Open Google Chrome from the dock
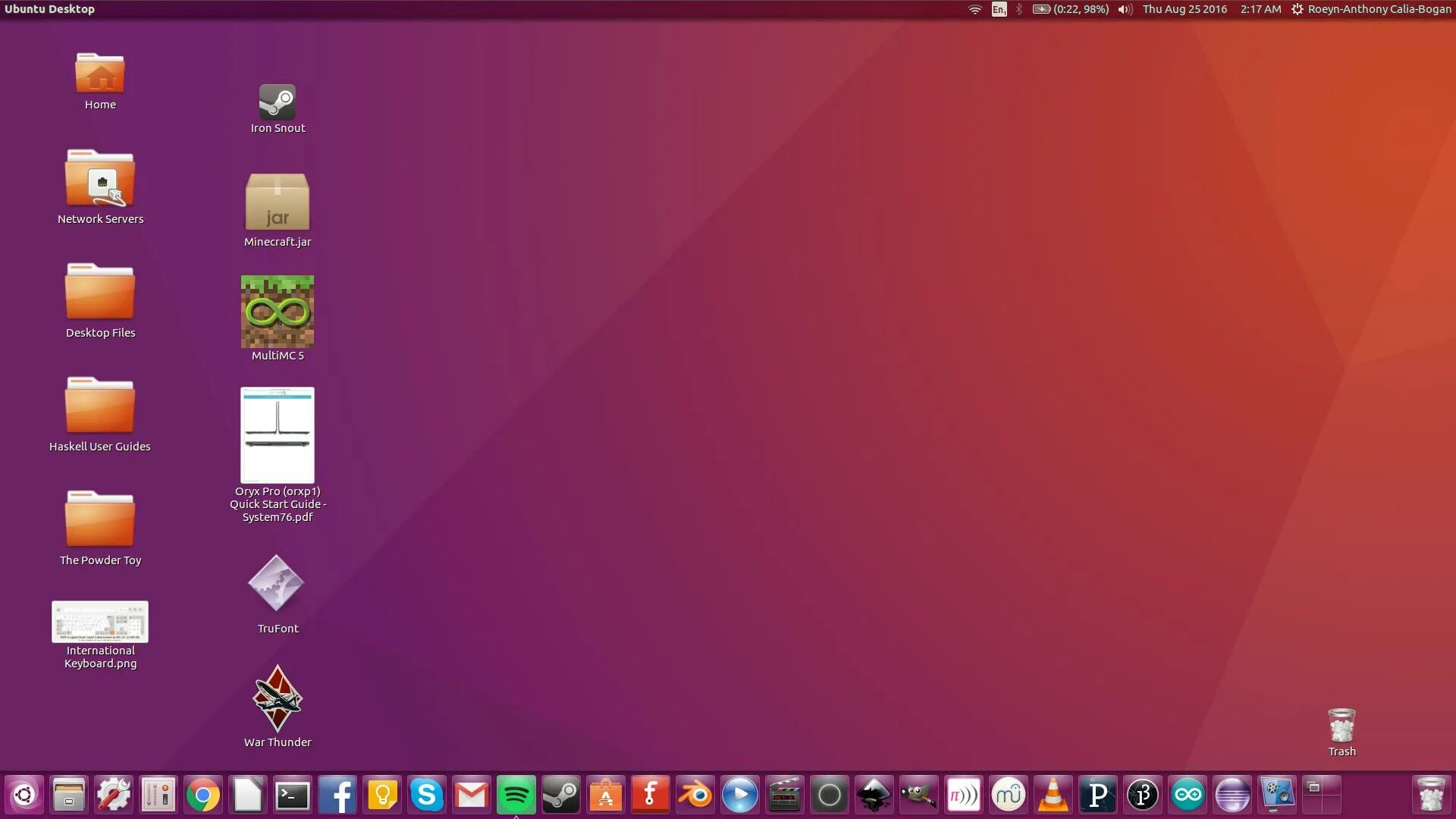1456x819 pixels. (203, 795)
